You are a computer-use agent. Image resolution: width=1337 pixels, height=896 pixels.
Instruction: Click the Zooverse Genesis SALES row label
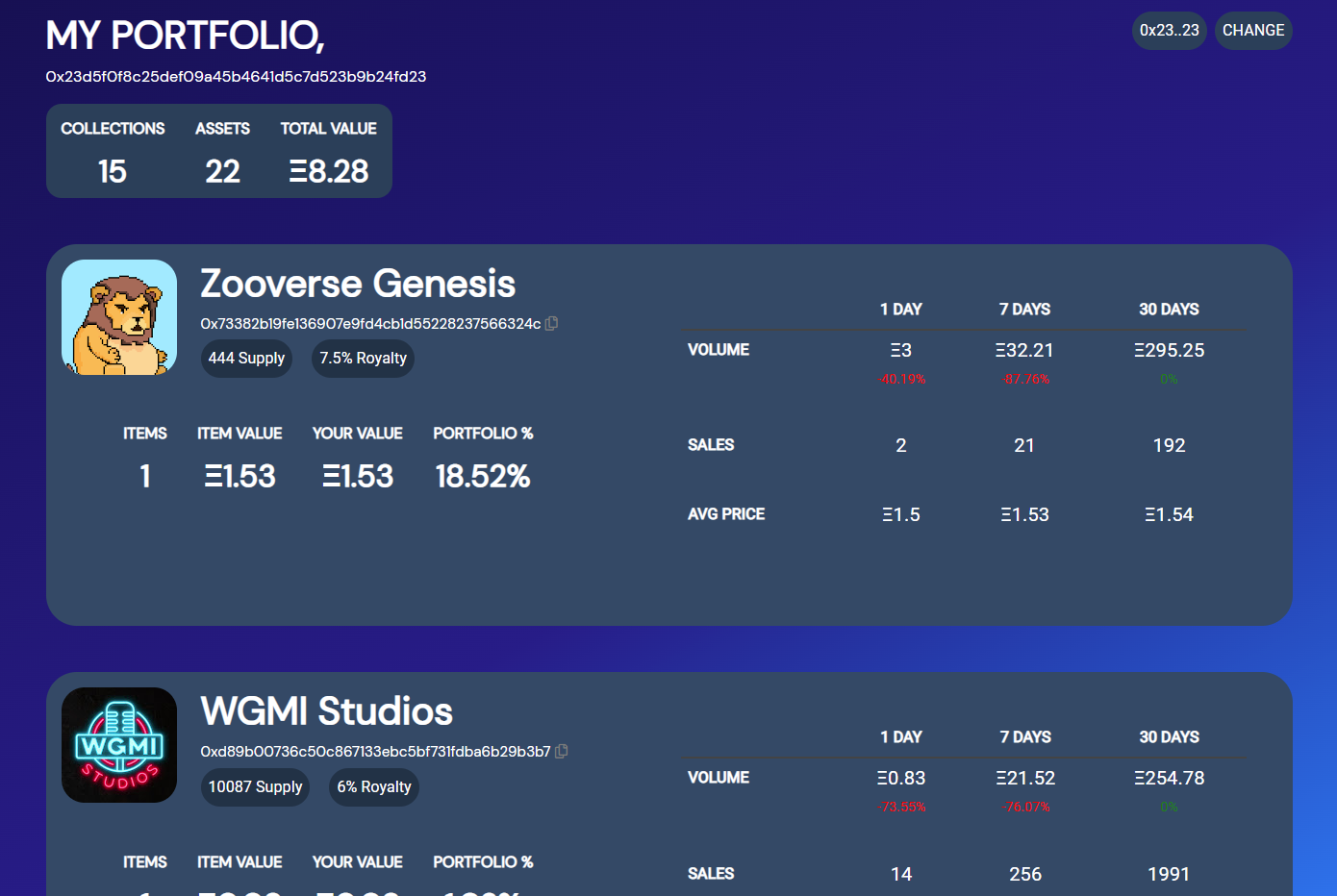click(711, 445)
